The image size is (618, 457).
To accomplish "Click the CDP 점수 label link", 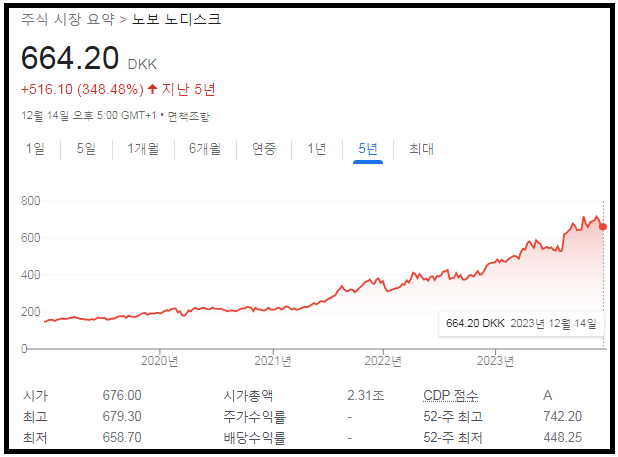I will 450,395.
